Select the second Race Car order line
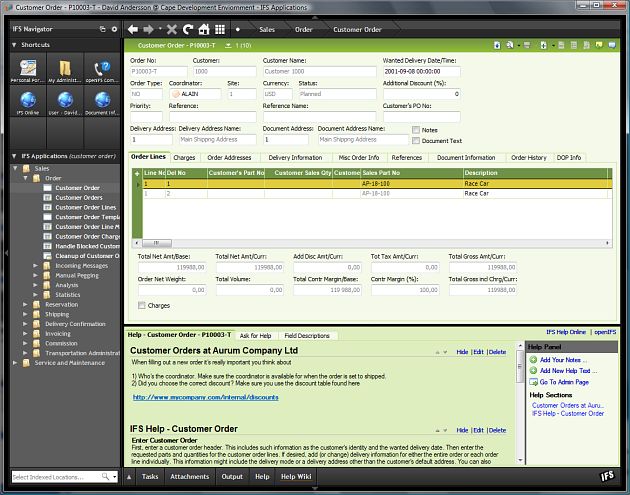Screen dimensions: 630x495 (x=376, y=194)
